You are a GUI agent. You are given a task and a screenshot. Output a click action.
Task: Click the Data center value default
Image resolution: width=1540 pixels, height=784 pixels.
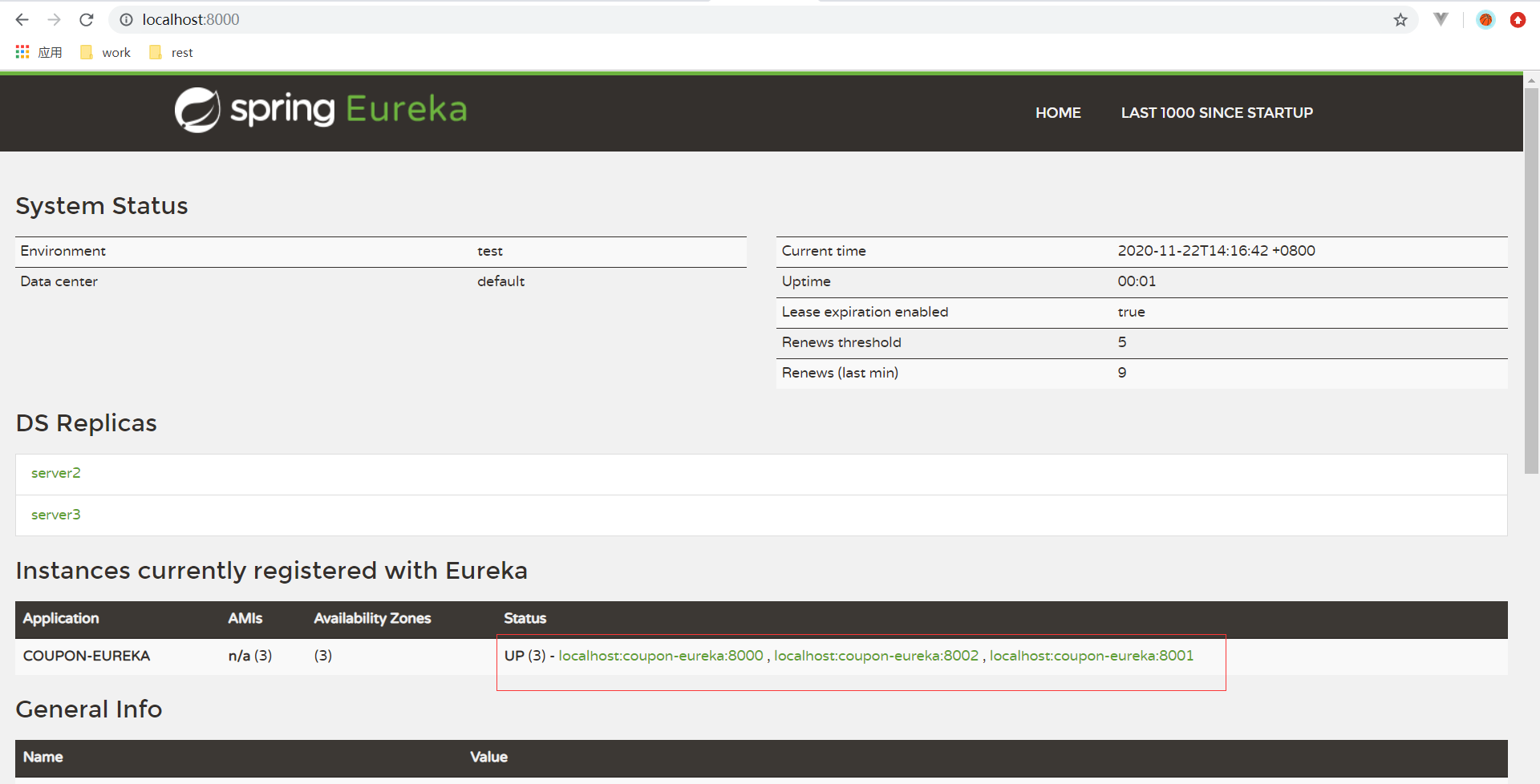point(500,281)
